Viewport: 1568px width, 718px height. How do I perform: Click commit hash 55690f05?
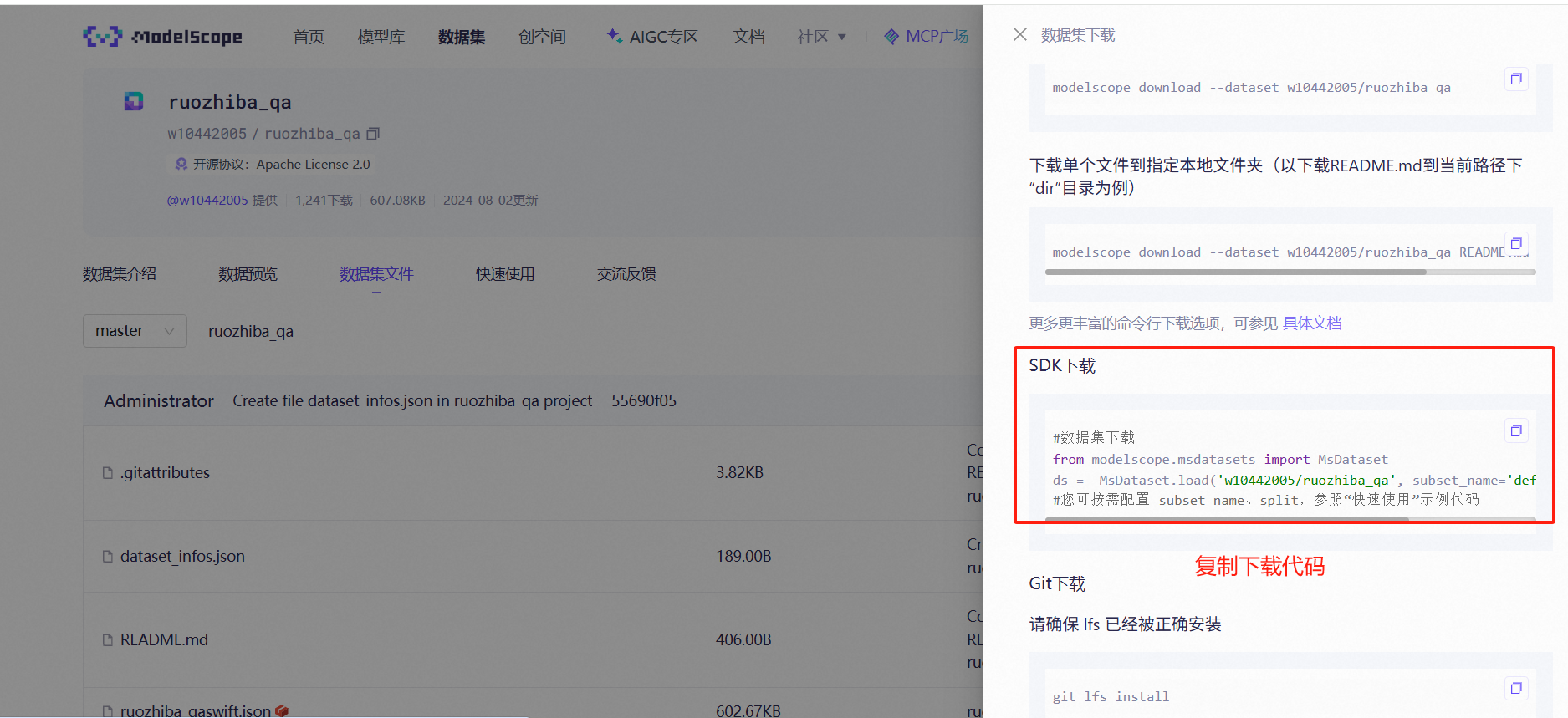tap(644, 401)
